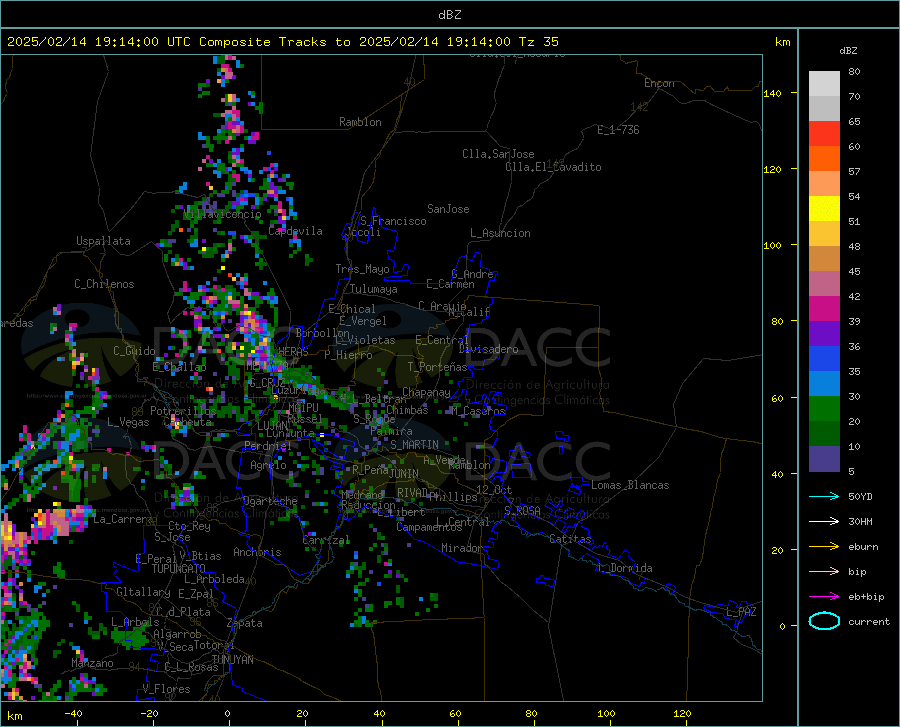Click the Uspallata map label
Image resolution: width=900 pixels, height=727 pixels.
[103, 241]
